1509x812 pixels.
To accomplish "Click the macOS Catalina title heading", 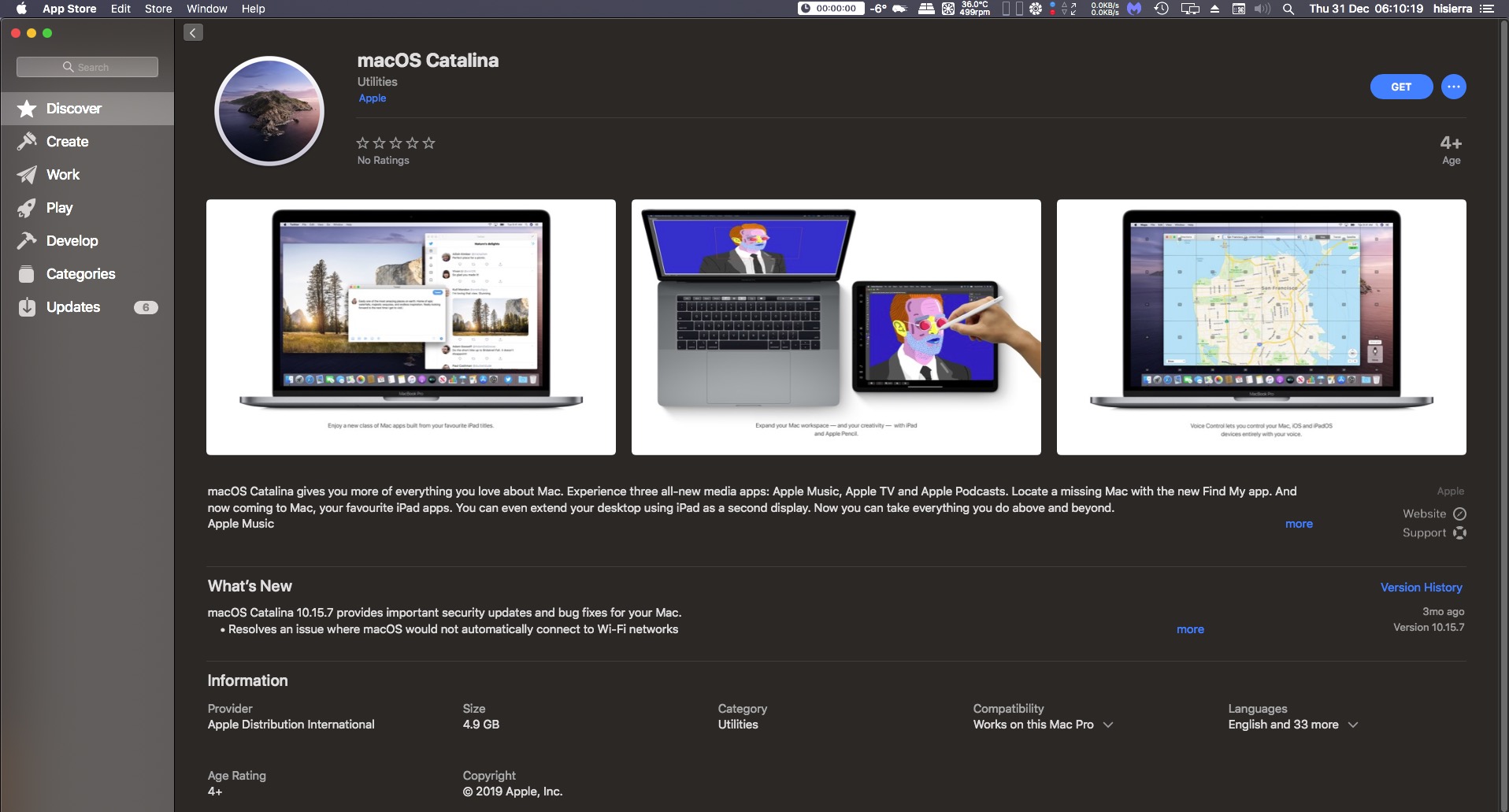I will tap(428, 61).
